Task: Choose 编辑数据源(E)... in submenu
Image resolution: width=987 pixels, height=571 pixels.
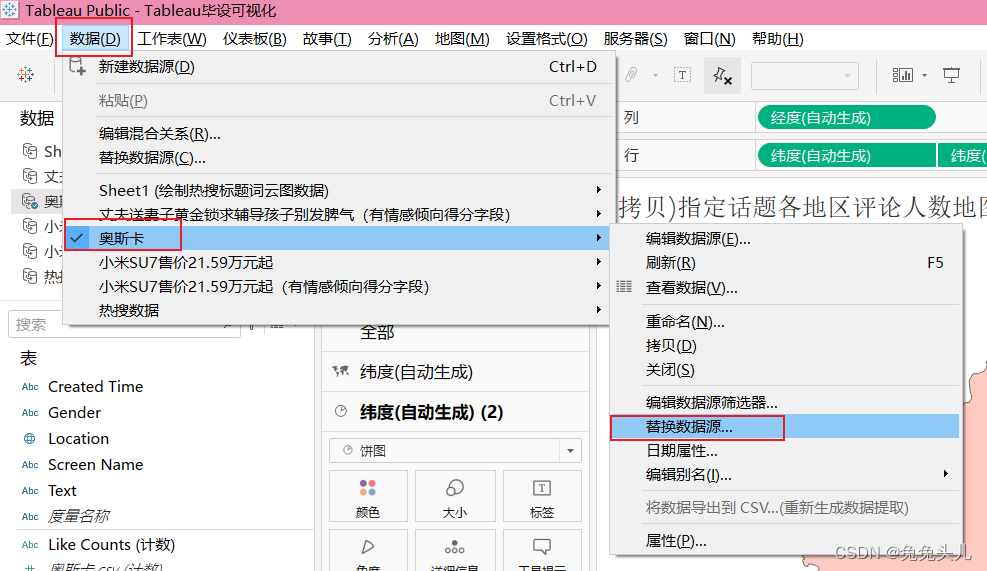Action: pyautogui.click(x=785, y=239)
